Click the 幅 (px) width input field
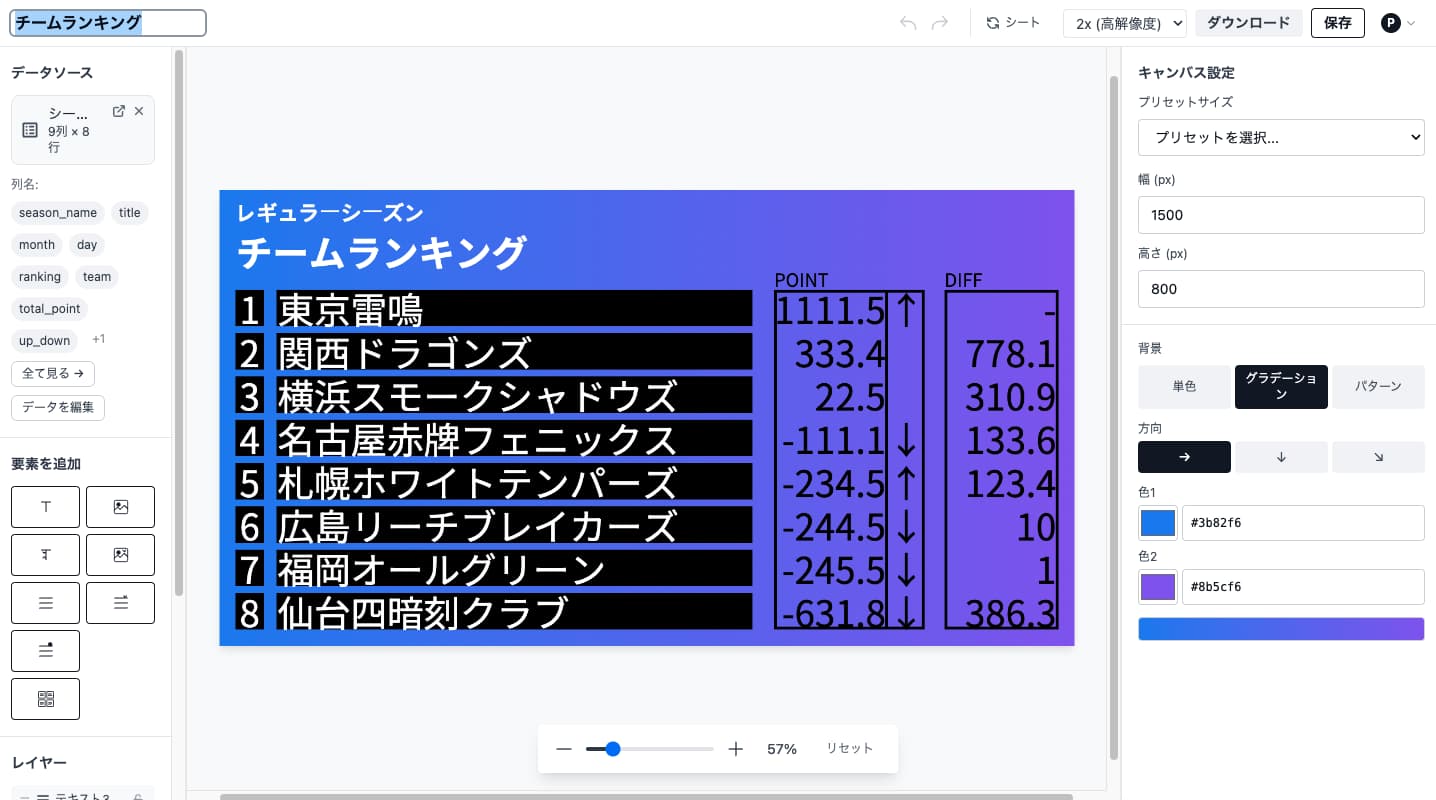Viewport: 1436px width, 800px height. point(1280,215)
